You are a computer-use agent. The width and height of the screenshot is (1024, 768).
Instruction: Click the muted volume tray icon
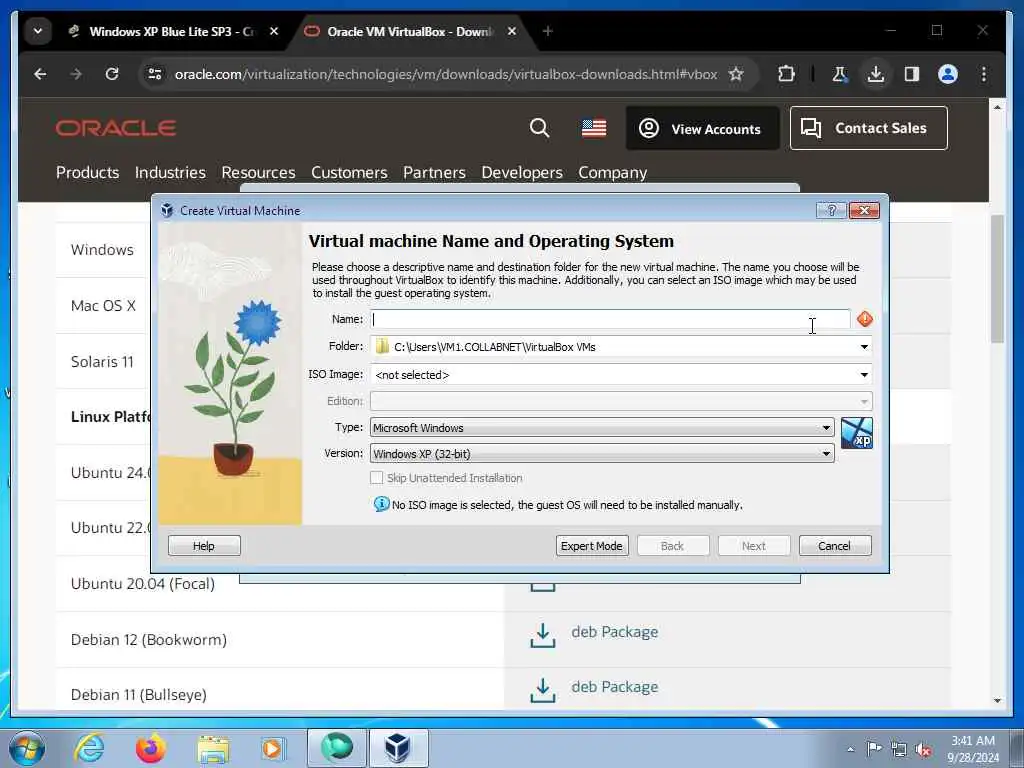923,750
